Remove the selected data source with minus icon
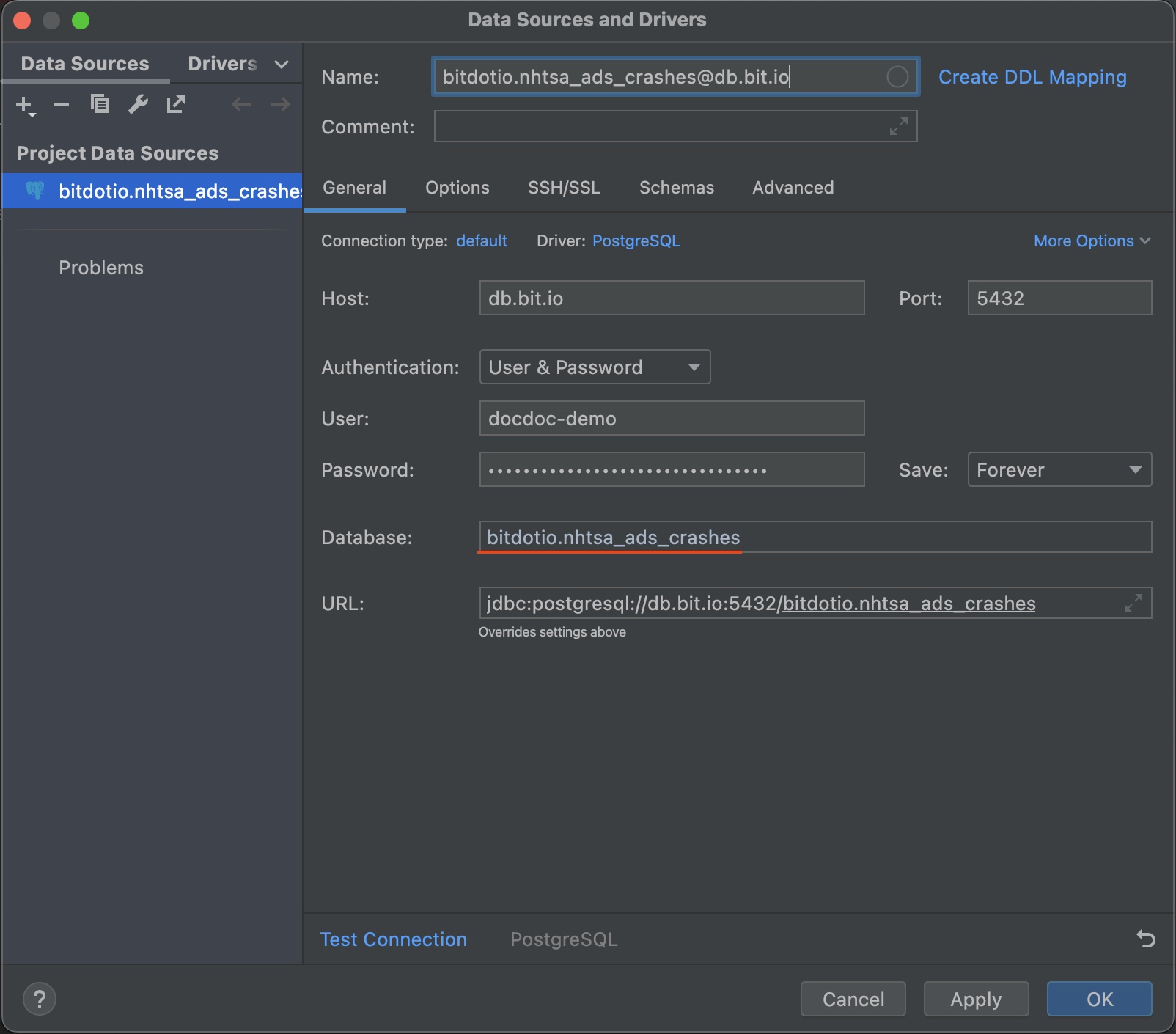The image size is (1176, 1034). 62,105
